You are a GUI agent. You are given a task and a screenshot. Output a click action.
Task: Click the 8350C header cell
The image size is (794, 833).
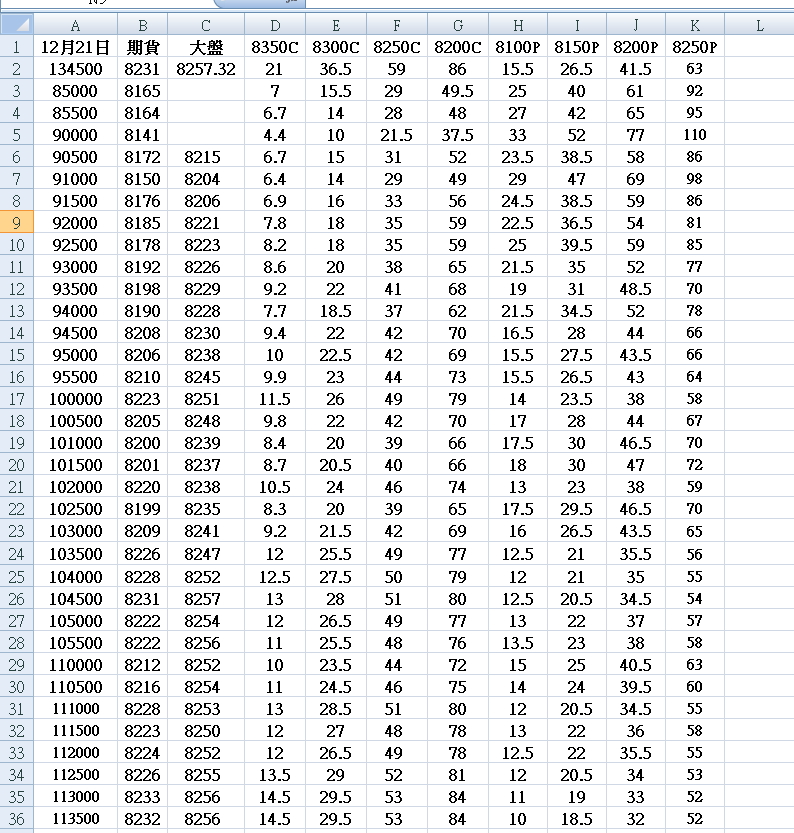275,47
